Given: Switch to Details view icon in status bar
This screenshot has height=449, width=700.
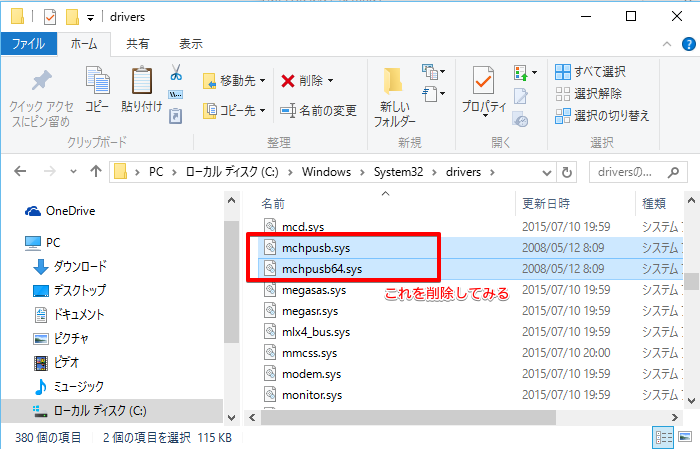Looking at the screenshot, I should [x=664, y=437].
